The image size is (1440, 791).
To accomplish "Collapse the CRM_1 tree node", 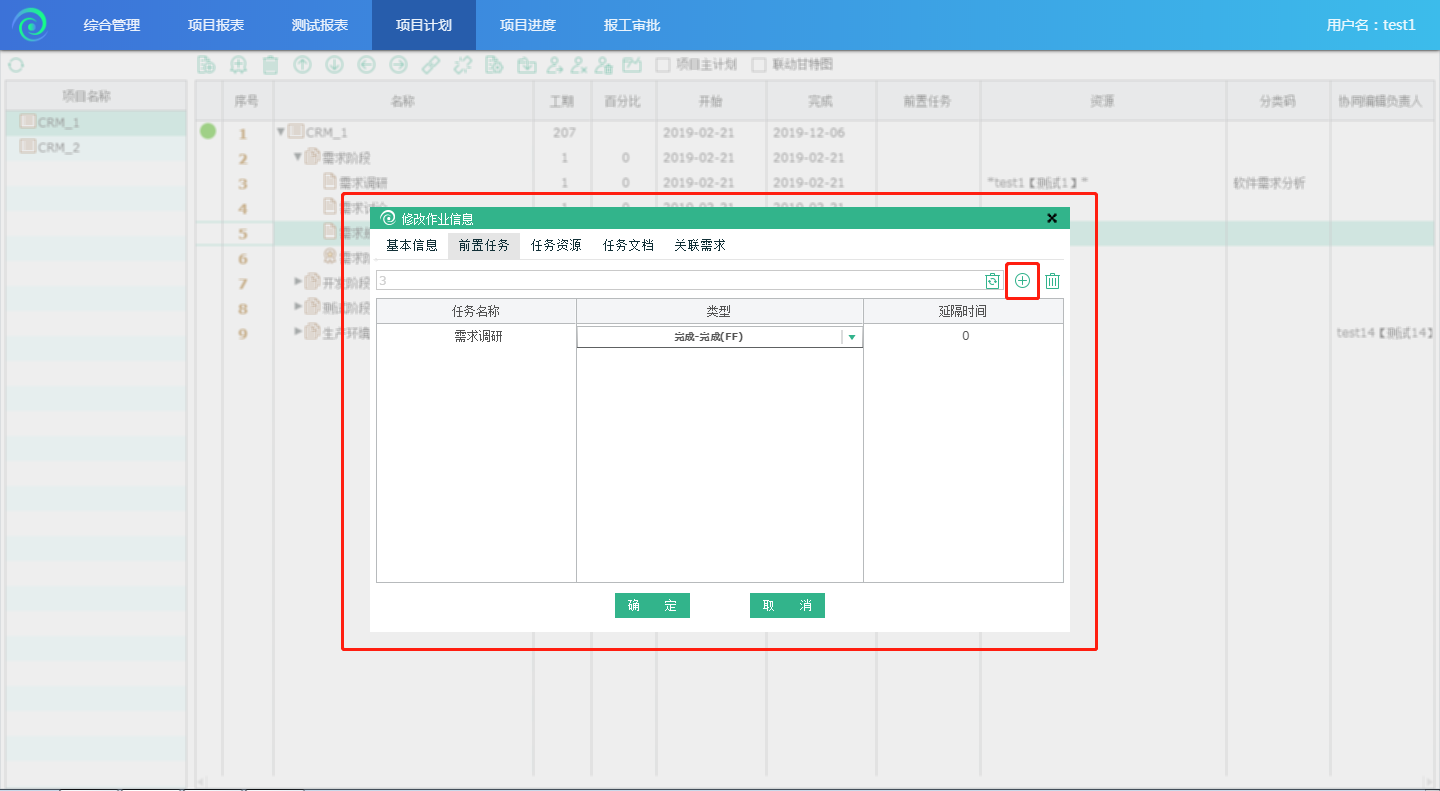I will (281, 132).
